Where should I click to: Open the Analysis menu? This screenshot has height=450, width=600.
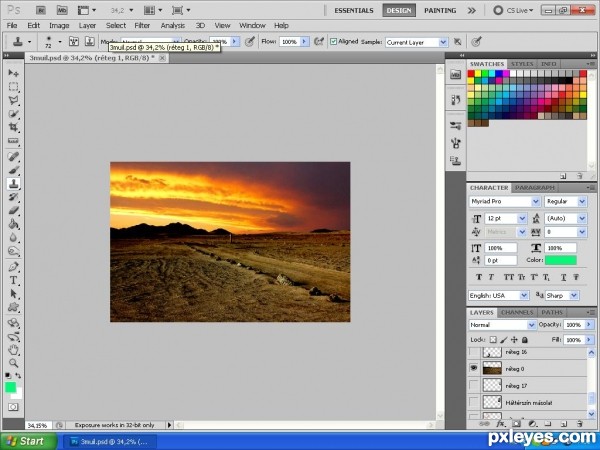(173, 25)
